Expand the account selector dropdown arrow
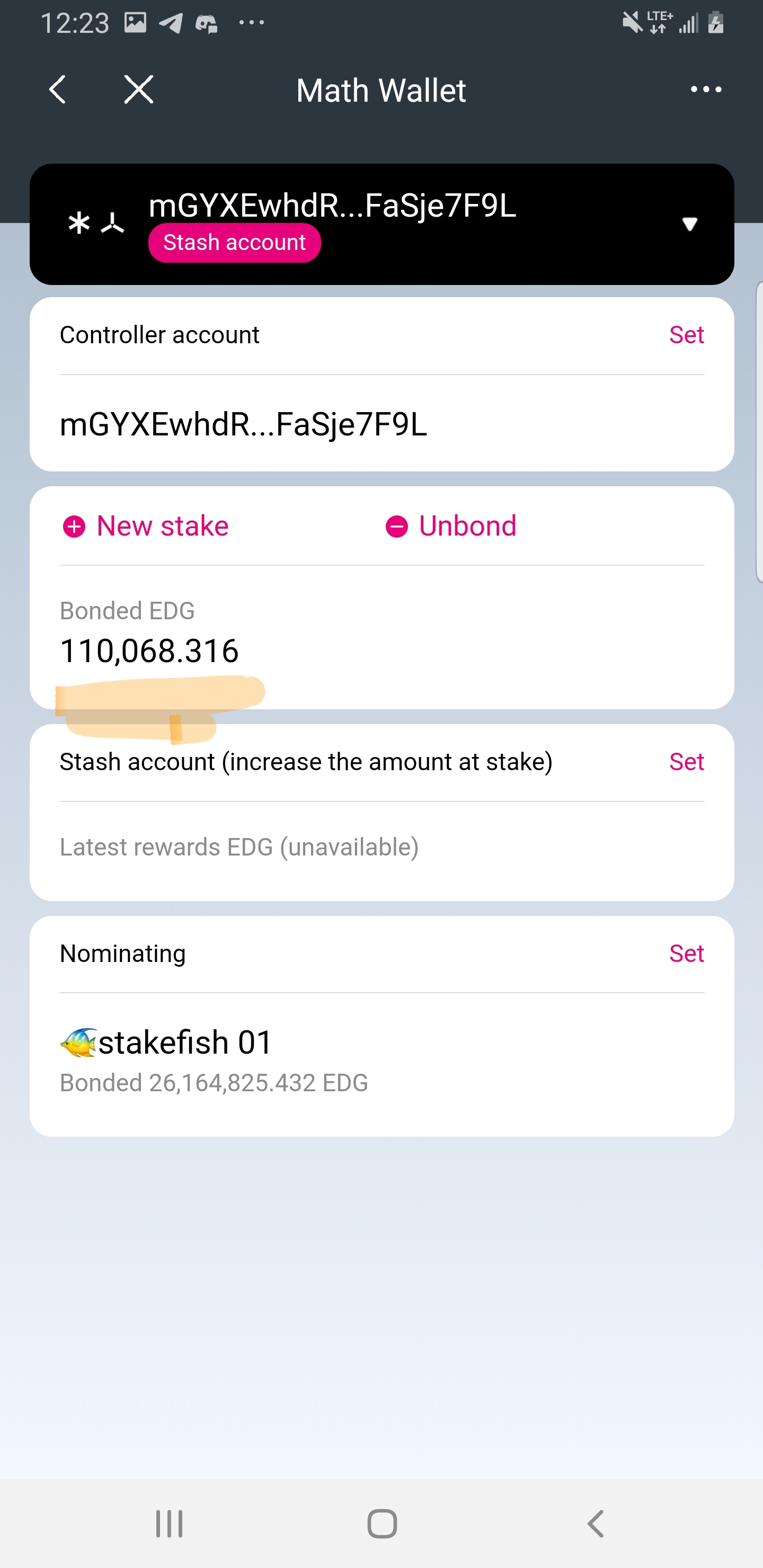 pos(689,224)
